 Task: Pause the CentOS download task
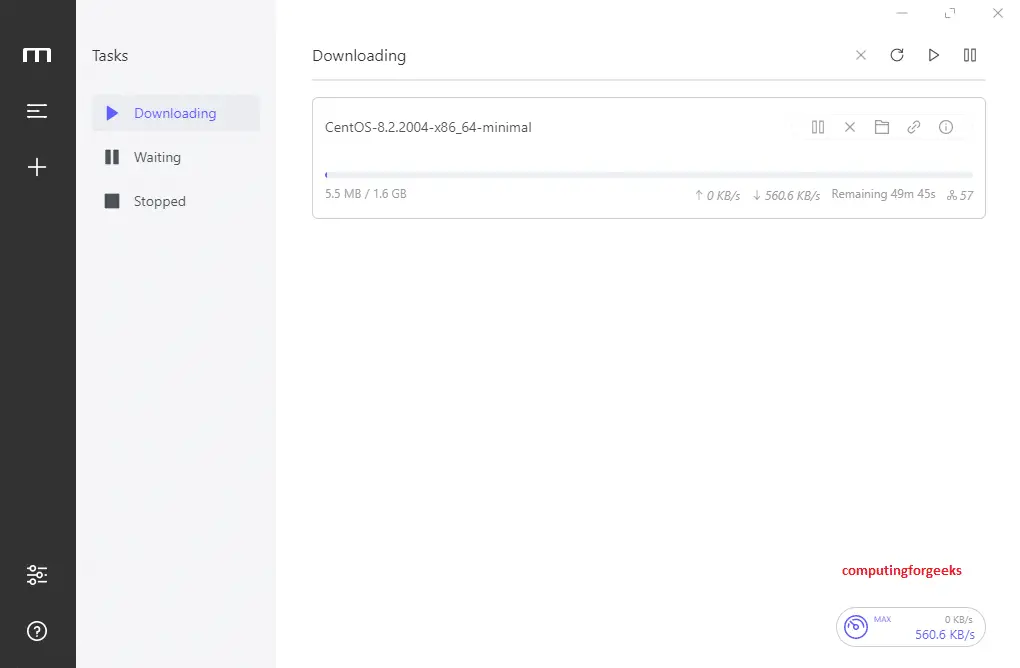pyautogui.click(x=818, y=127)
